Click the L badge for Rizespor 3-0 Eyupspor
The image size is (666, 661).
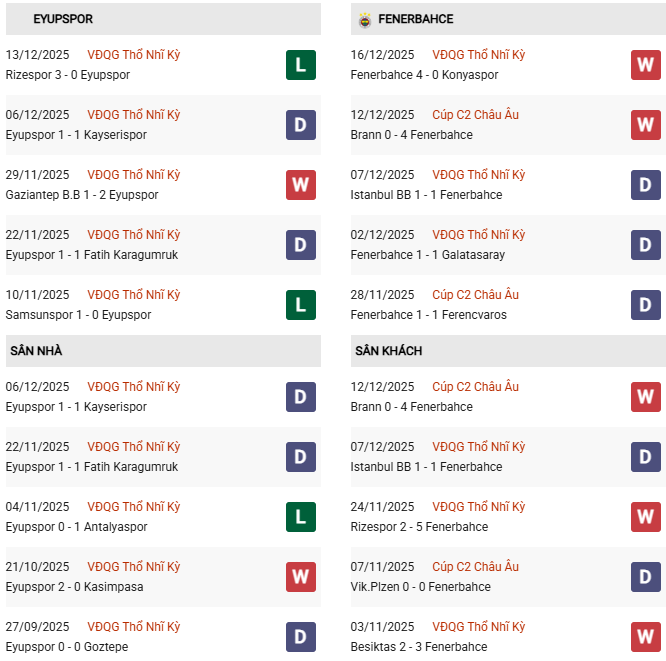[300, 65]
